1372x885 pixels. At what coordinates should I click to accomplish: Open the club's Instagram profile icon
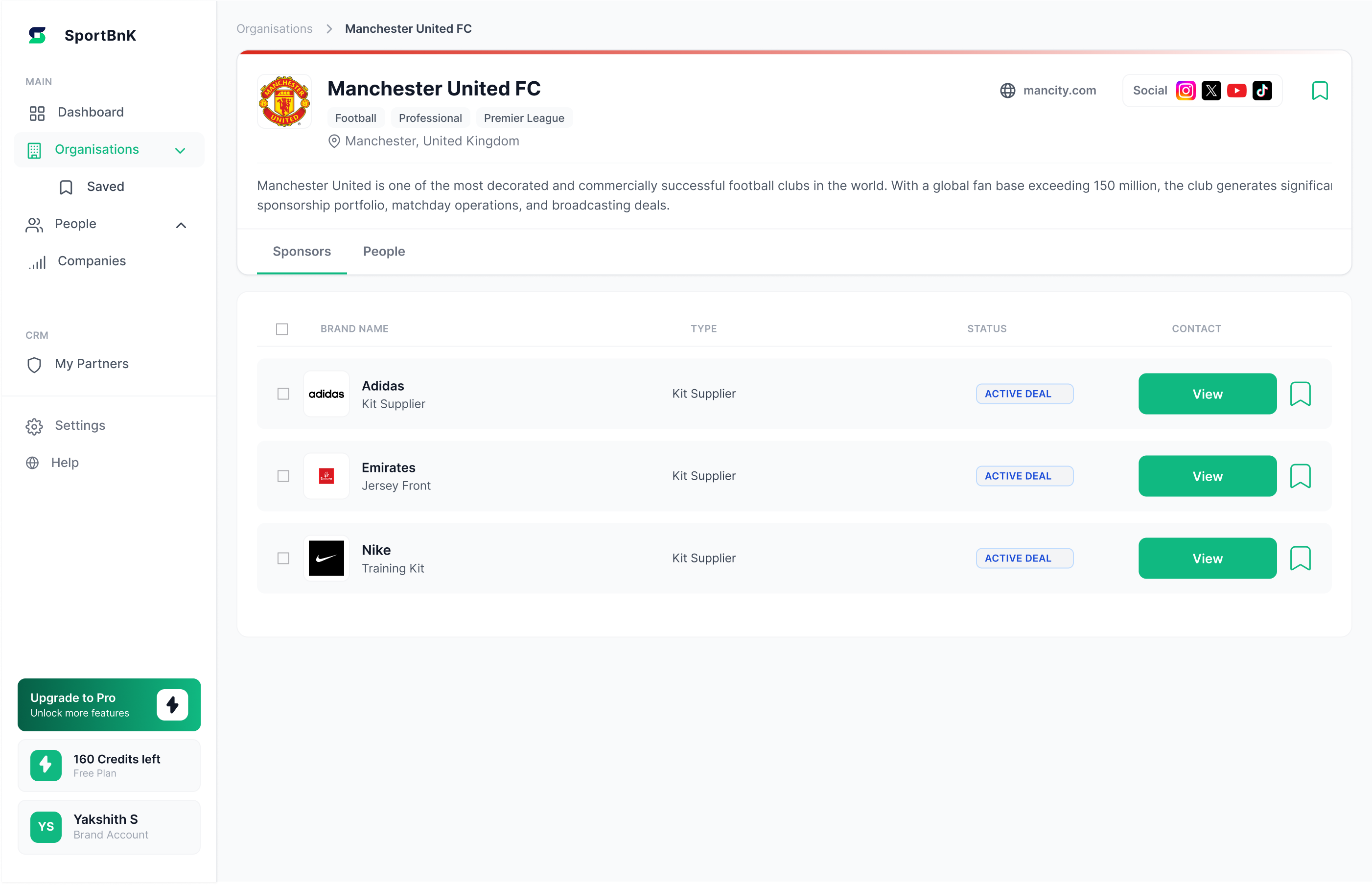[1186, 91]
